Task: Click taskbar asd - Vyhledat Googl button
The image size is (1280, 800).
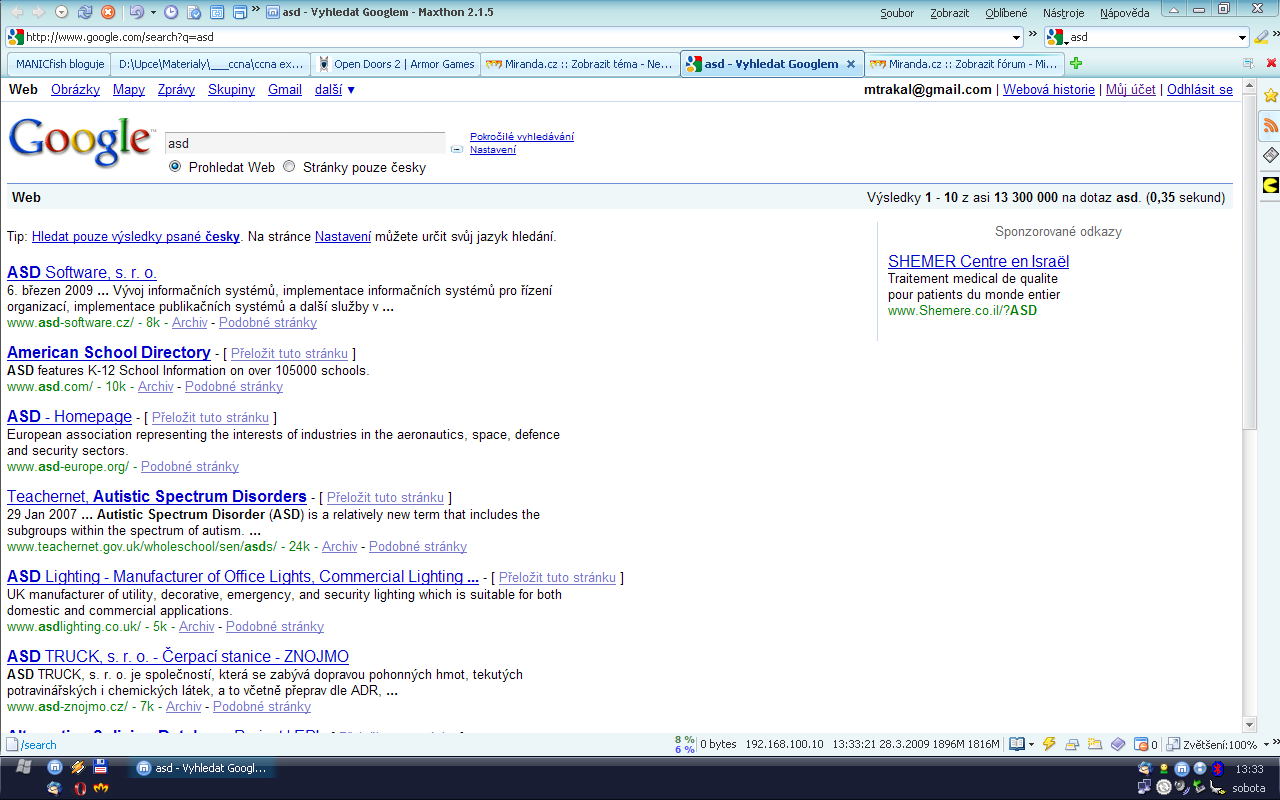Action: point(203,768)
